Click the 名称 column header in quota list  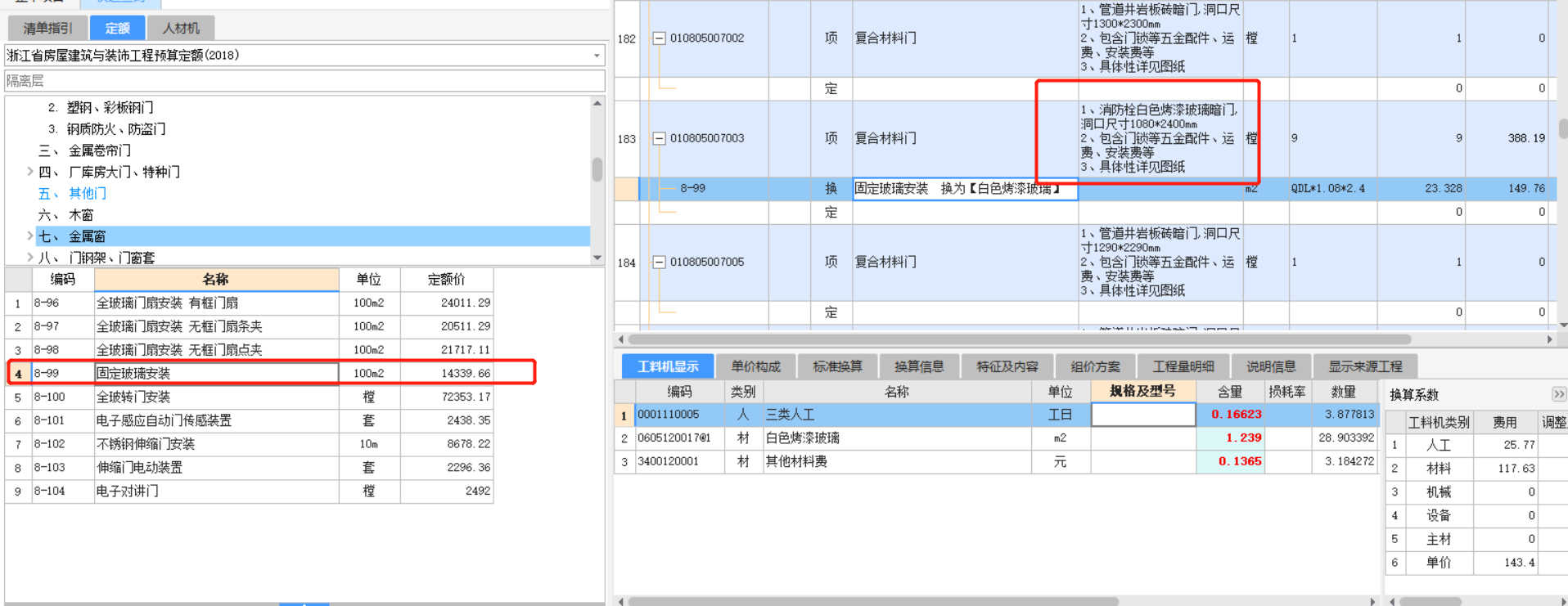click(216, 279)
